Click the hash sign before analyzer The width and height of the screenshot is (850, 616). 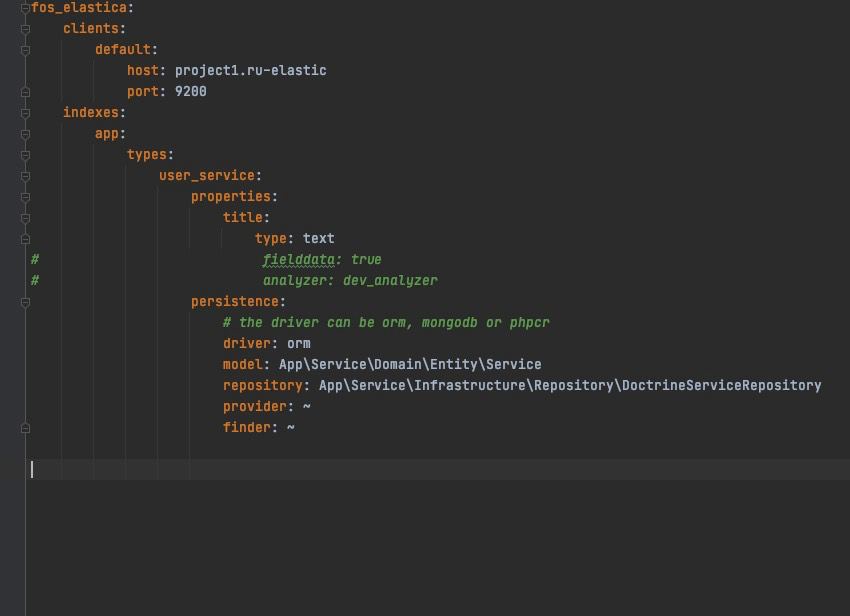click(35, 280)
